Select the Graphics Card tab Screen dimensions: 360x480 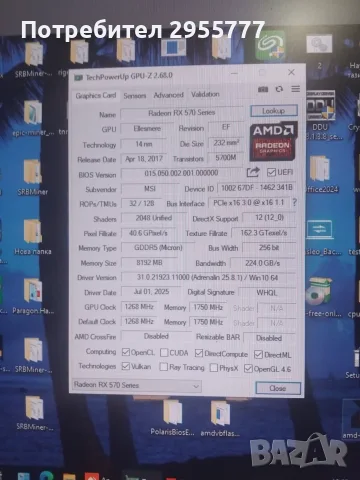[96, 95]
